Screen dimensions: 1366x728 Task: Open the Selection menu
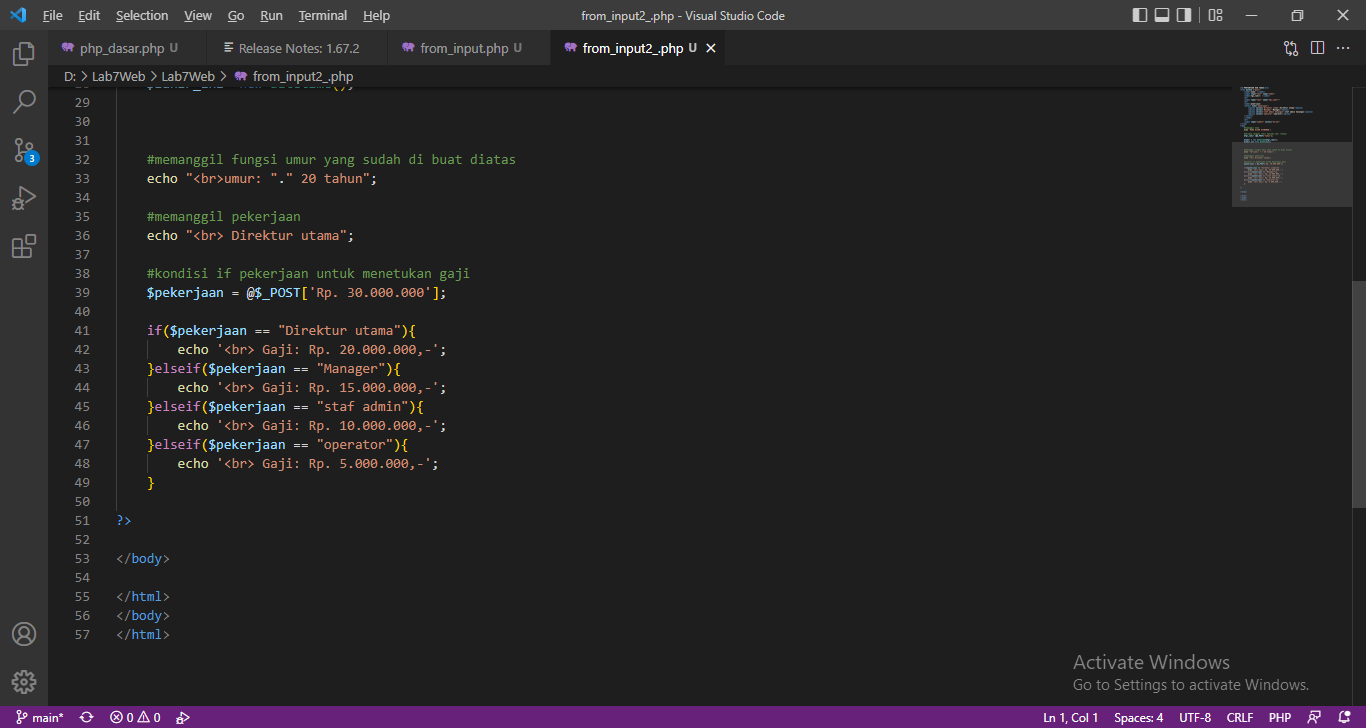142,15
